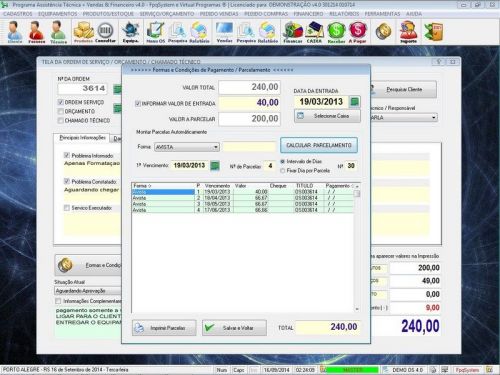Sort the table by Forma column header
This screenshot has width=500, height=375.
163,186
